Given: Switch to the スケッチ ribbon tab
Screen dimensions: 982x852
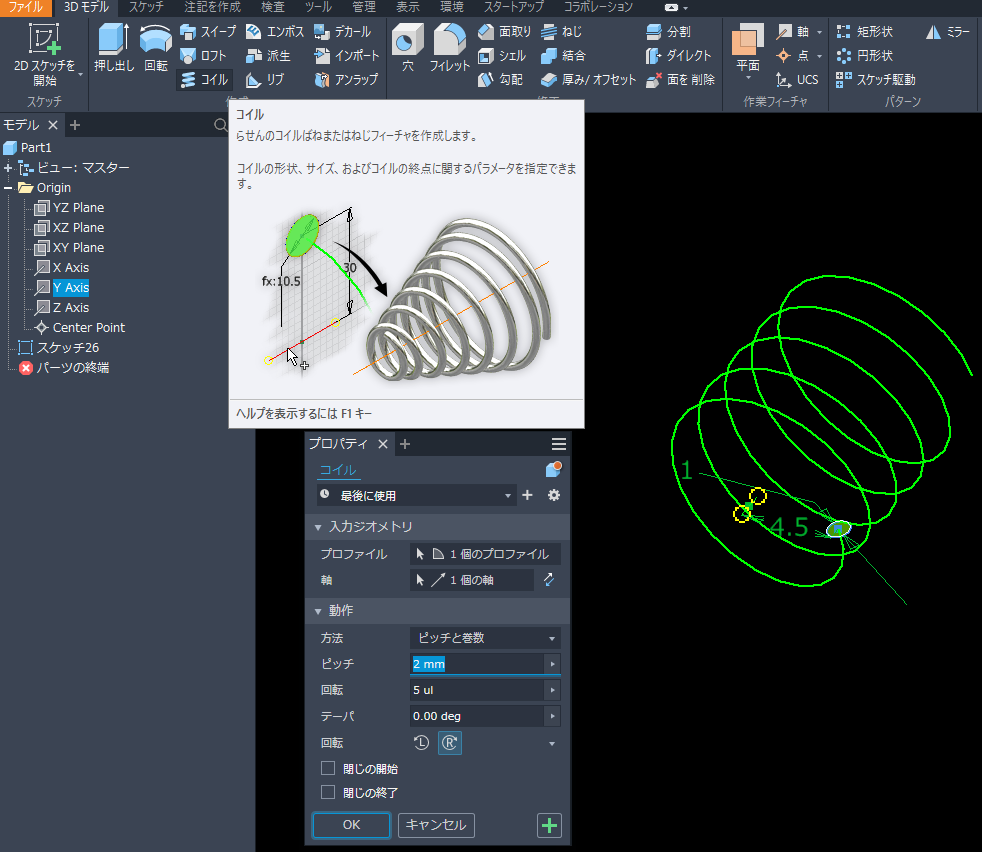Looking at the screenshot, I should click(x=146, y=7).
